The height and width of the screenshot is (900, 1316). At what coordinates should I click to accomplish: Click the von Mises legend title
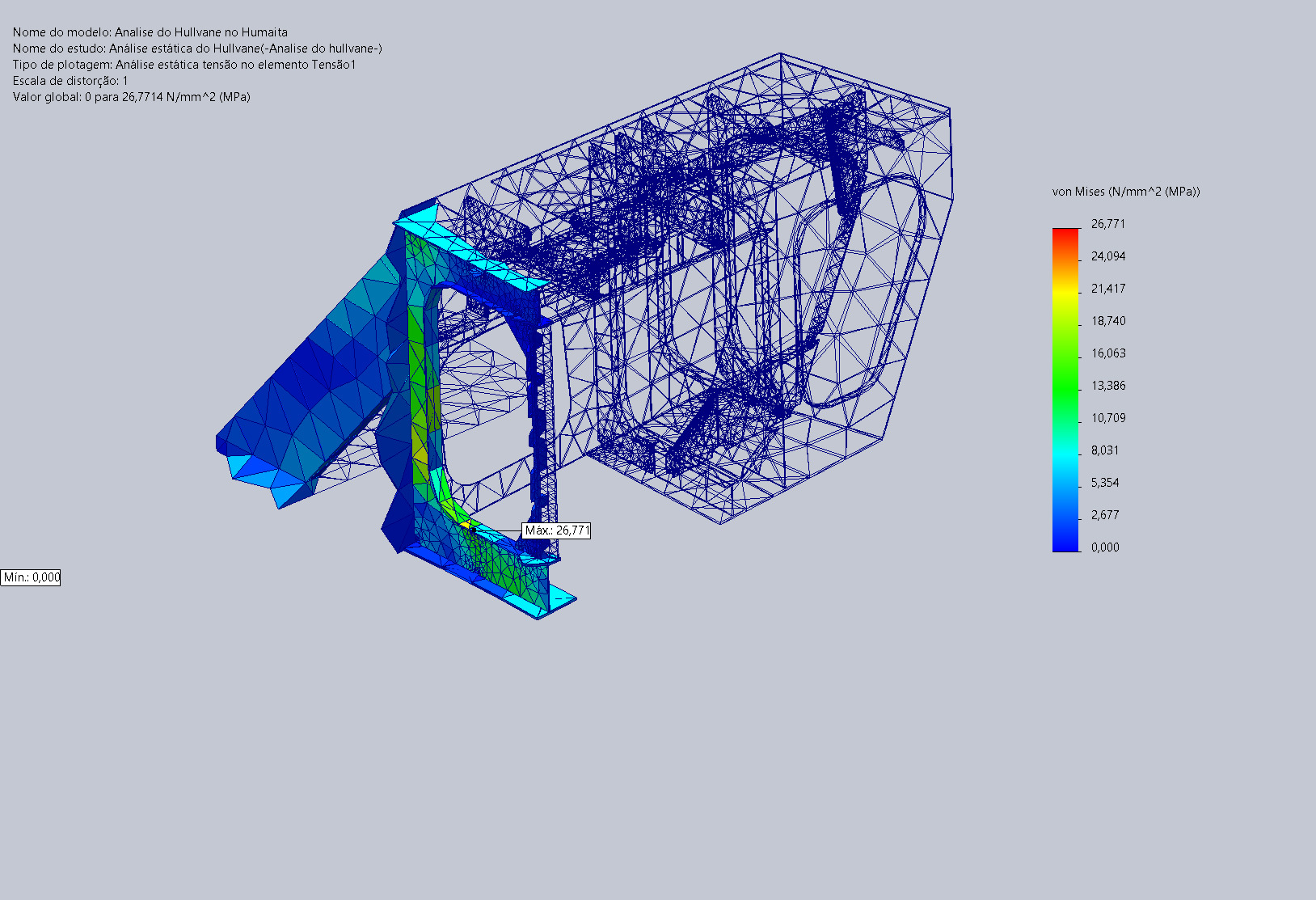coord(1125,192)
